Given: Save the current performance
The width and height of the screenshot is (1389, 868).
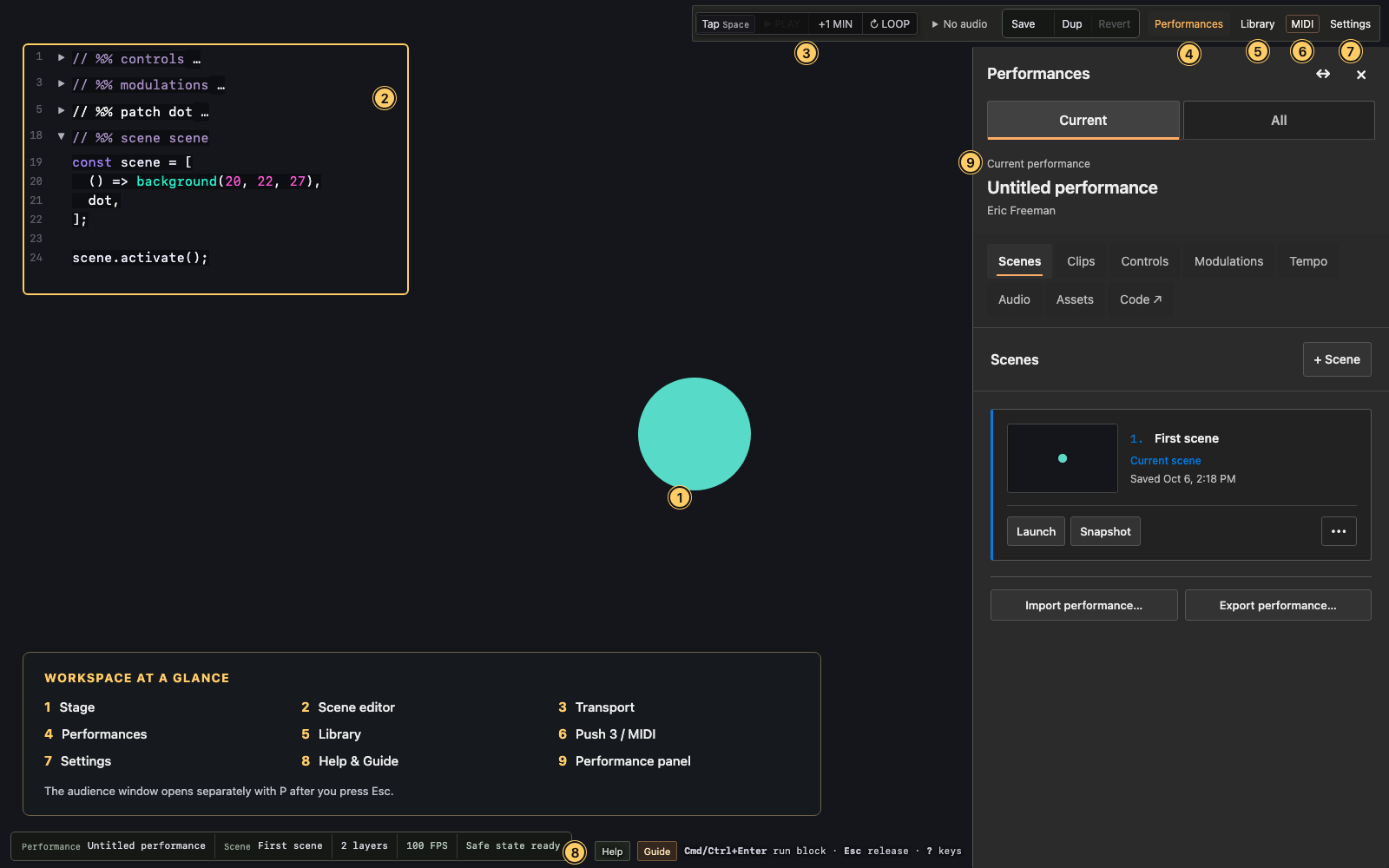Looking at the screenshot, I should coord(1024,24).
